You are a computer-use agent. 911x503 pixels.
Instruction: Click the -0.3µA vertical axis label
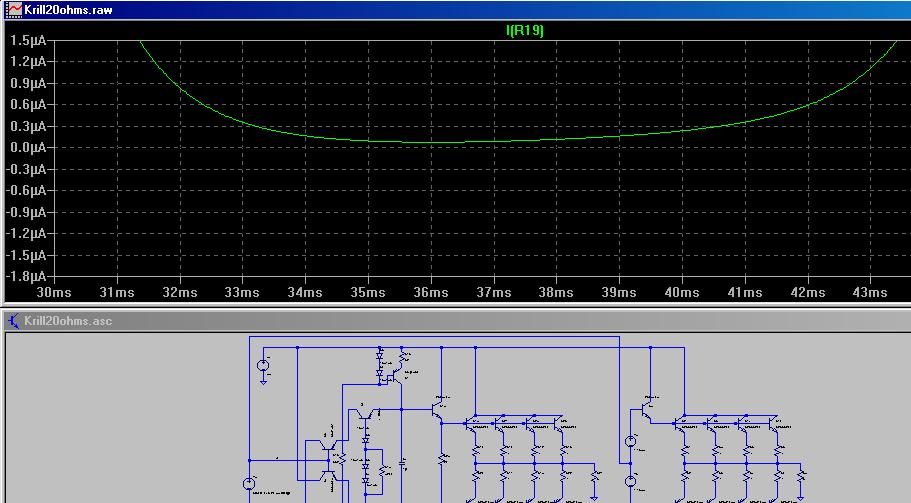26,169
